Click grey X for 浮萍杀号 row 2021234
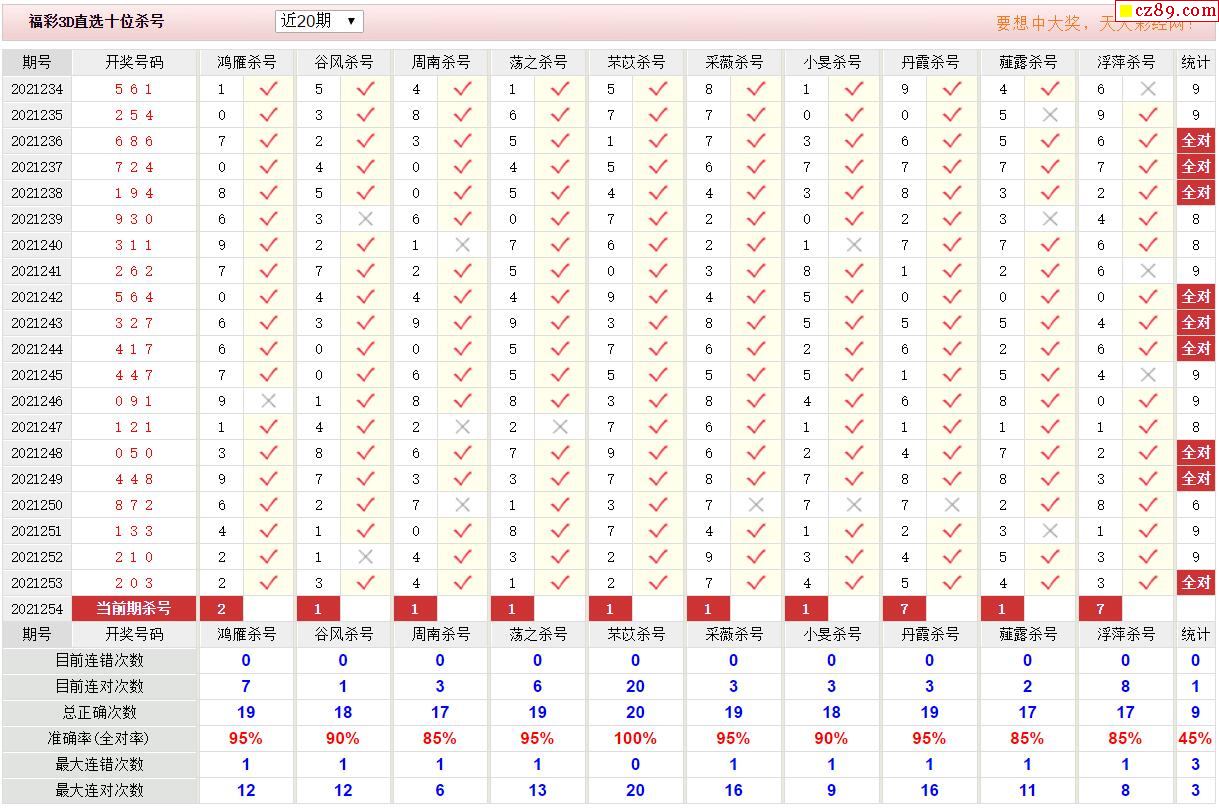Screen dimensions: 1219x809 (1148, 89)
